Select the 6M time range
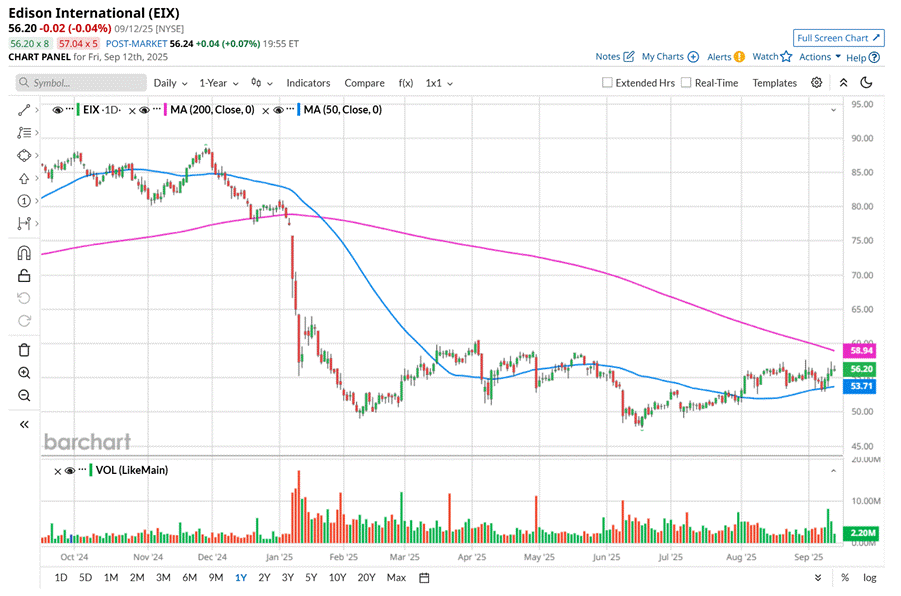The image size is (901, 596). pyautogui.click(x=189, y=578)
